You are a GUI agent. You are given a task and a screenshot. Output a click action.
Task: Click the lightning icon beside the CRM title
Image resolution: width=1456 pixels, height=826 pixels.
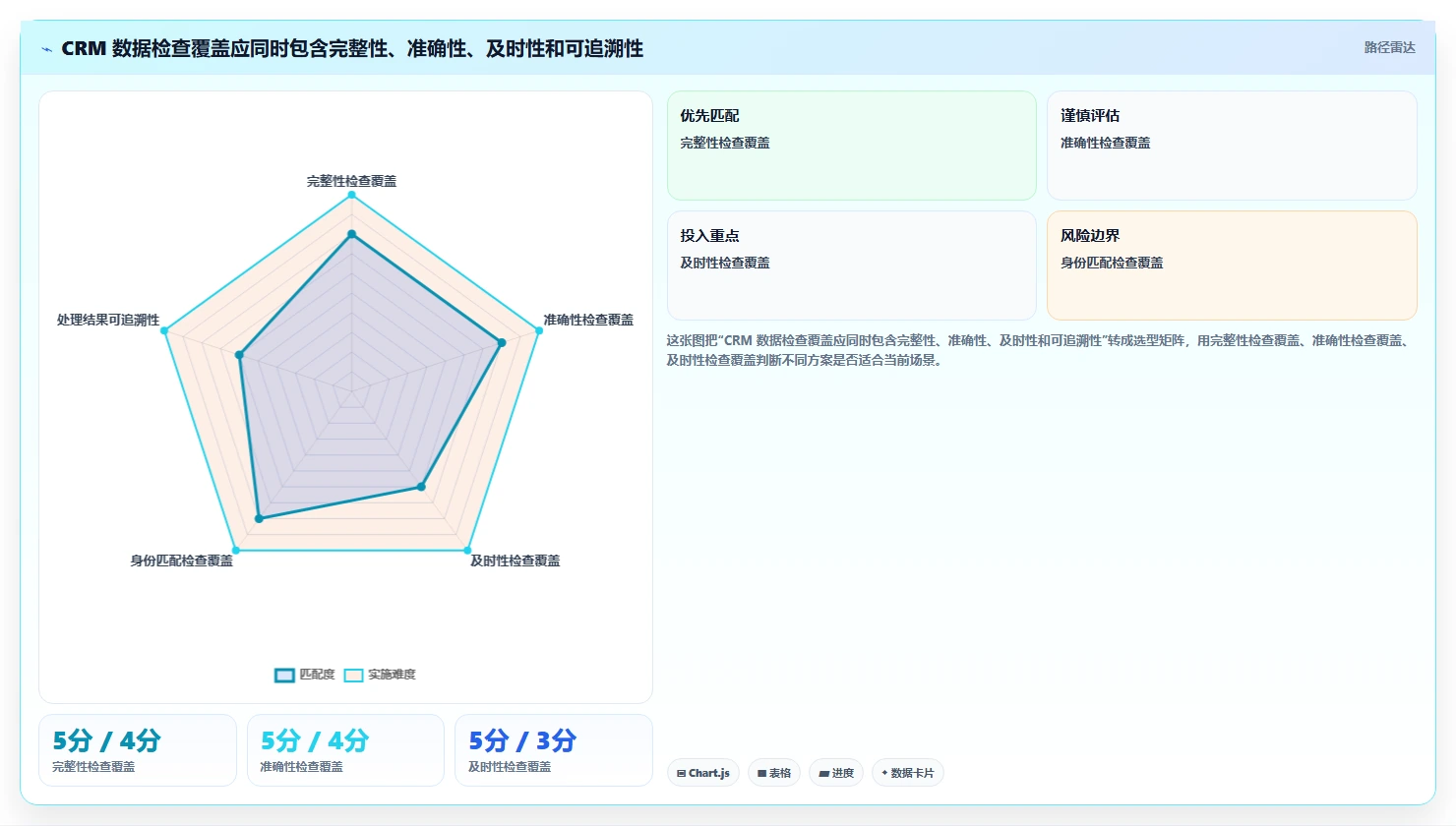[46, 49]
